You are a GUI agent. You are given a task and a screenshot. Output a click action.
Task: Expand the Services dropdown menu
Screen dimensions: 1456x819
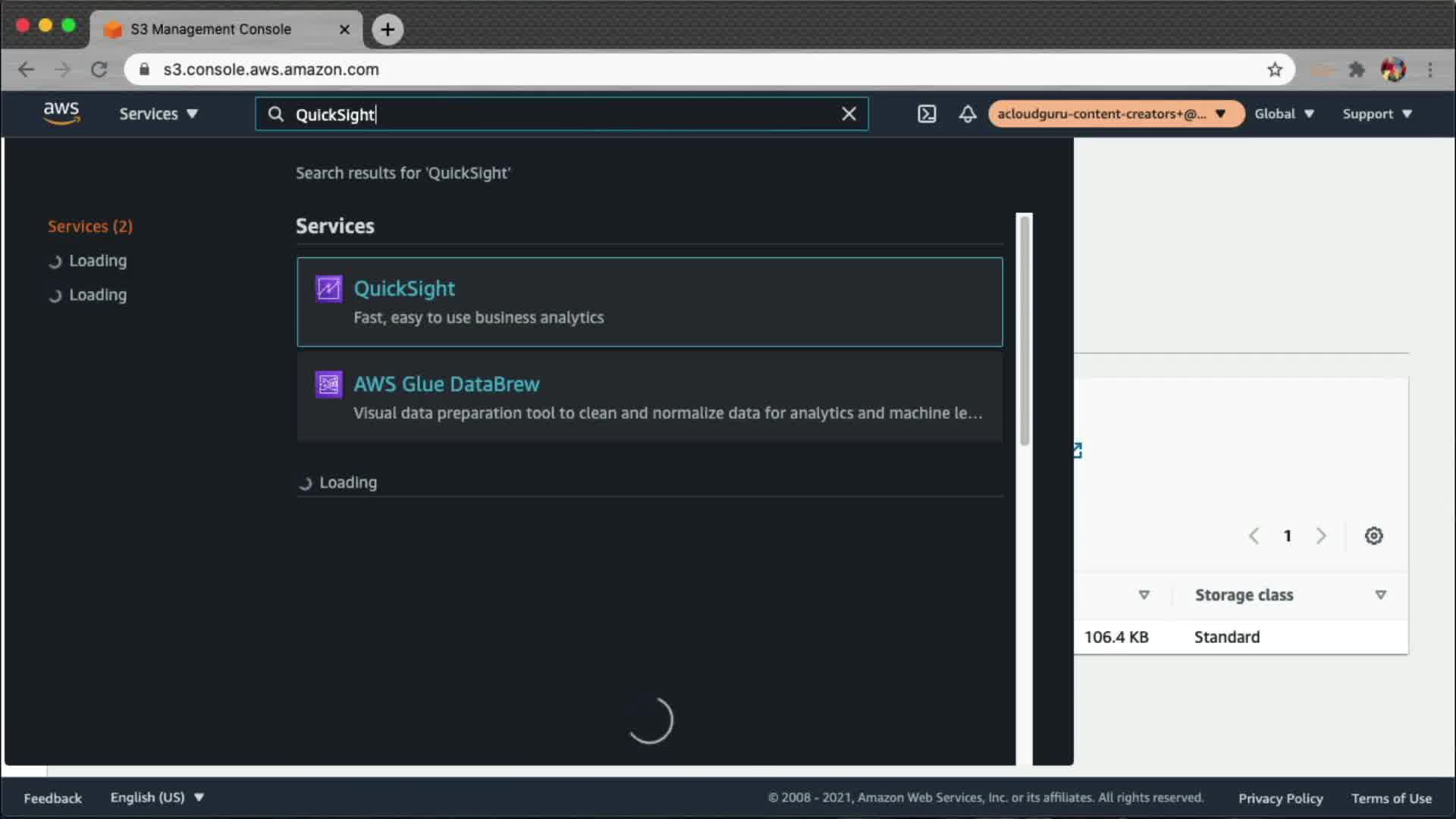158,114
